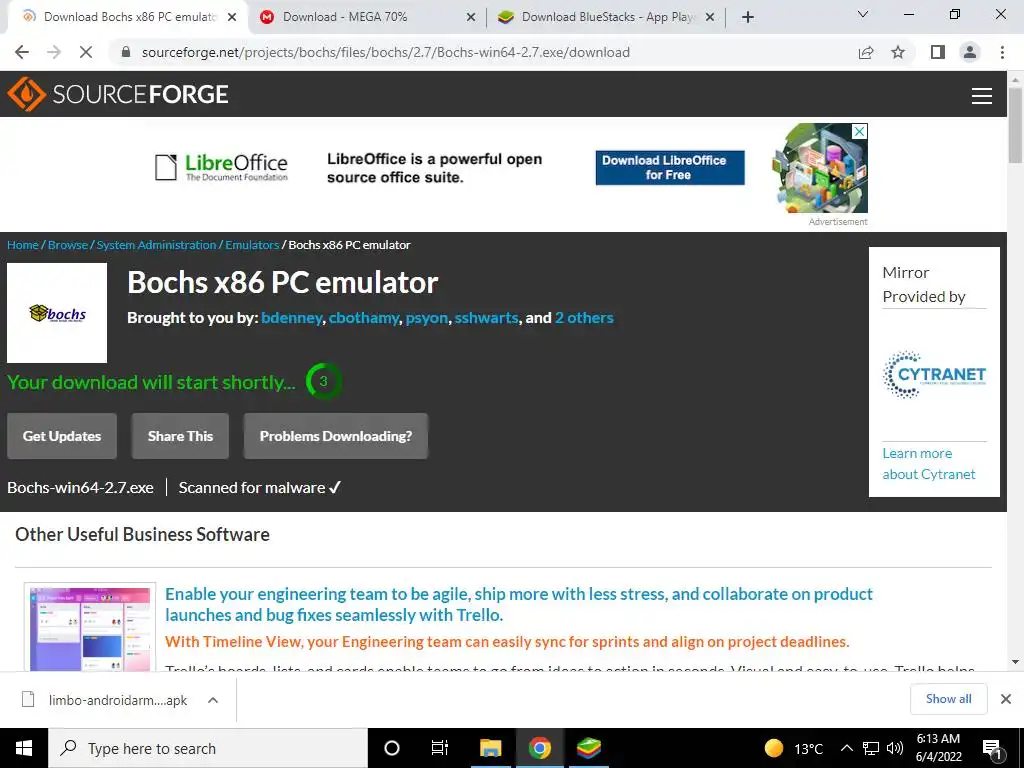Click the download countdown timer circle

click(x=323, y=381)
